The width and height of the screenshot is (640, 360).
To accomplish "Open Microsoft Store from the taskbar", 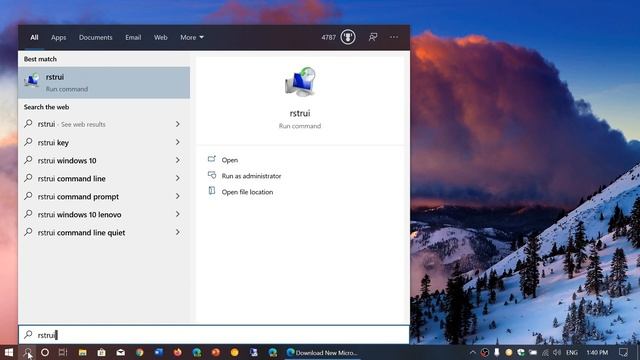I will (102, 352).
